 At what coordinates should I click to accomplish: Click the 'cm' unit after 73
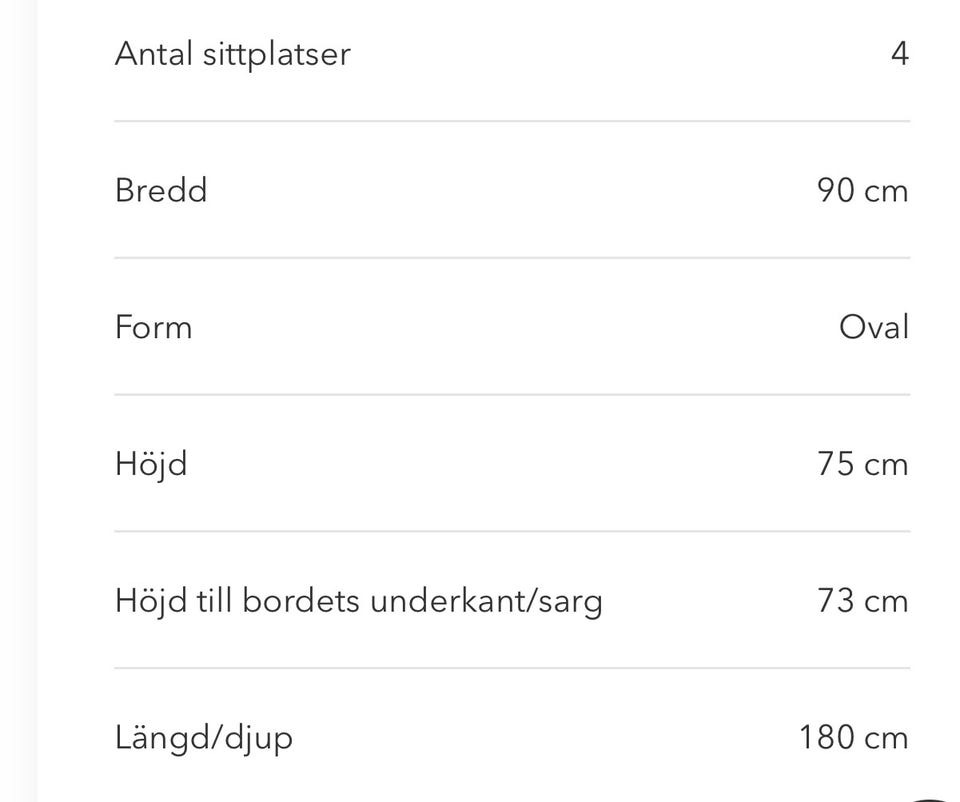[886, 601]
